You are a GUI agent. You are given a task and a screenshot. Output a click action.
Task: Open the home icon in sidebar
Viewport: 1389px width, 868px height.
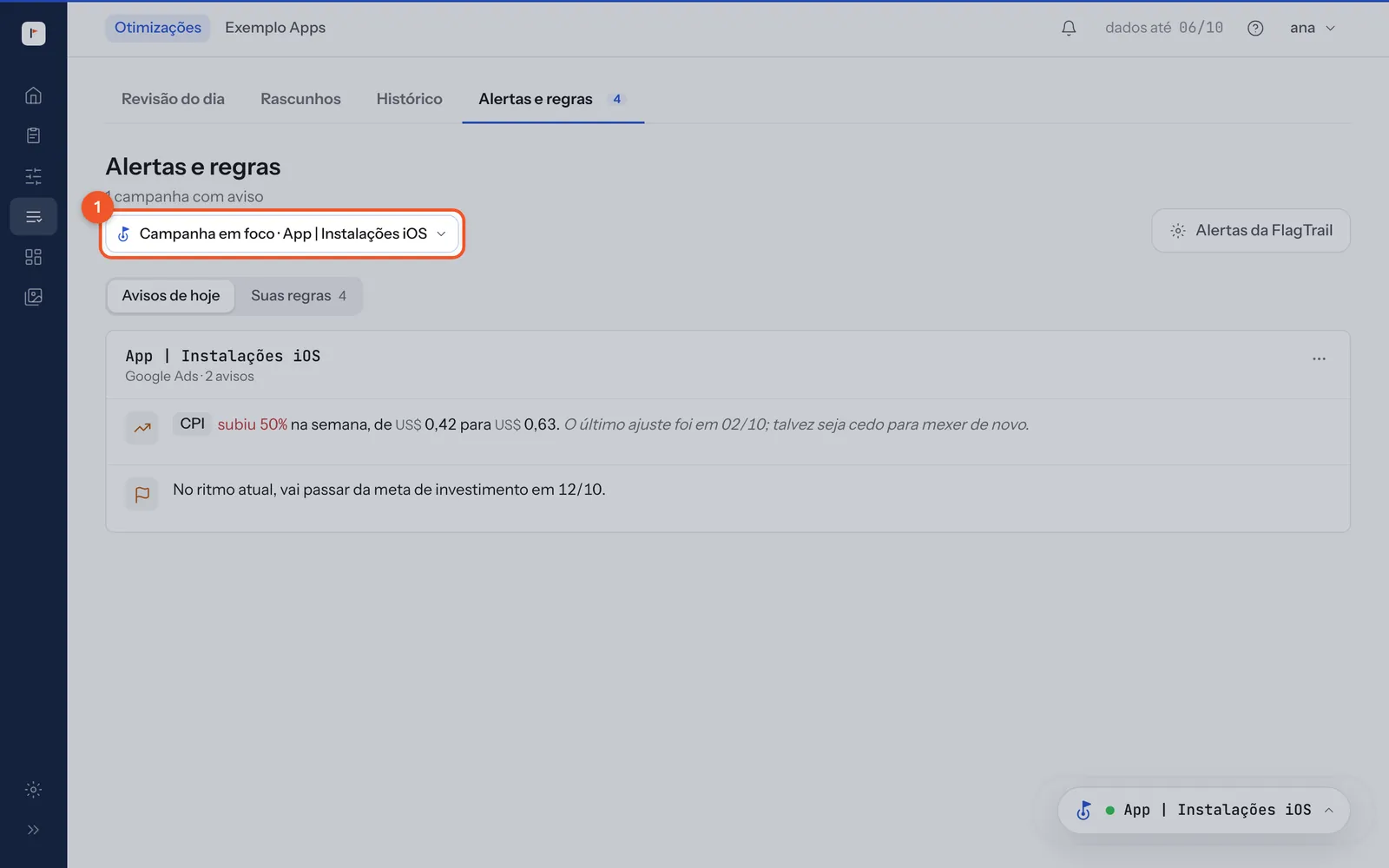[33, 95]
